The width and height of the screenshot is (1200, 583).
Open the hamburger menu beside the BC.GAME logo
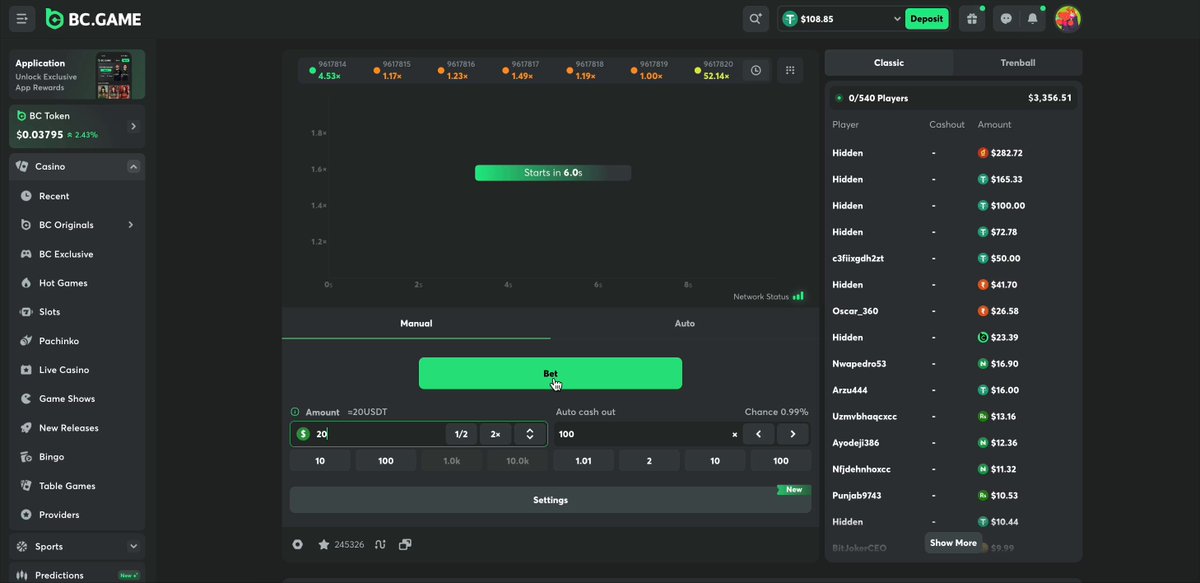tap(22, 19)
